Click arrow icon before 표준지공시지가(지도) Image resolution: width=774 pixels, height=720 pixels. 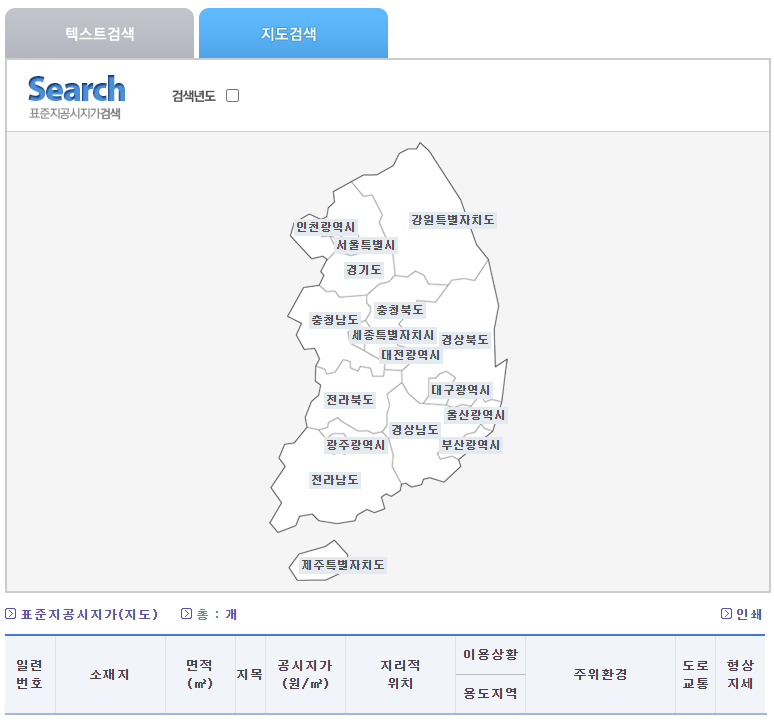point(10,613)
